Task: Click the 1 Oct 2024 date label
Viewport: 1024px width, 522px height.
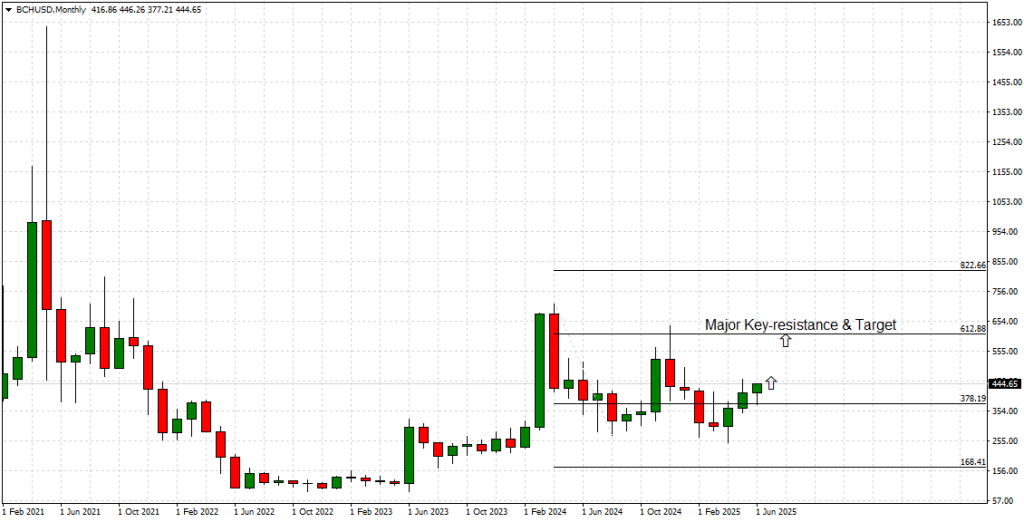Action: [661, 512]
